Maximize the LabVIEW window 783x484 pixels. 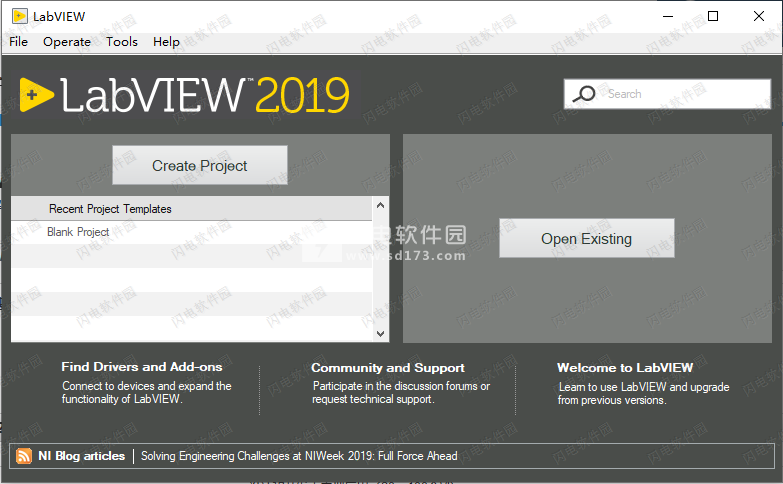713,16
